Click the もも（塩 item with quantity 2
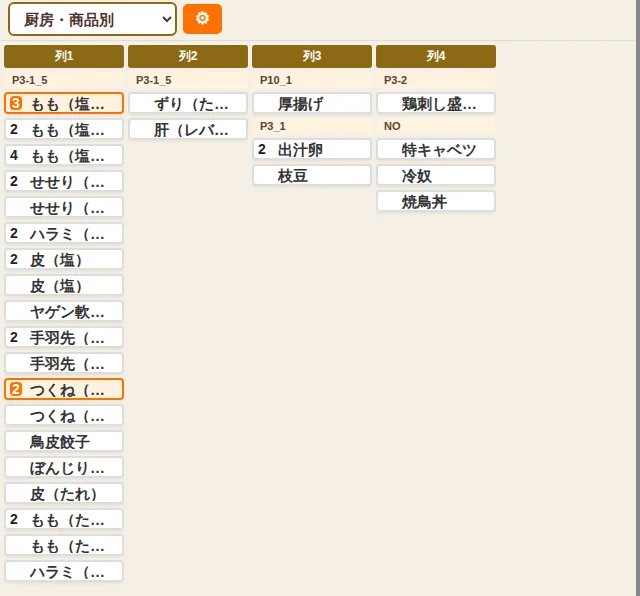640x596 pixels. pos(64,129)
